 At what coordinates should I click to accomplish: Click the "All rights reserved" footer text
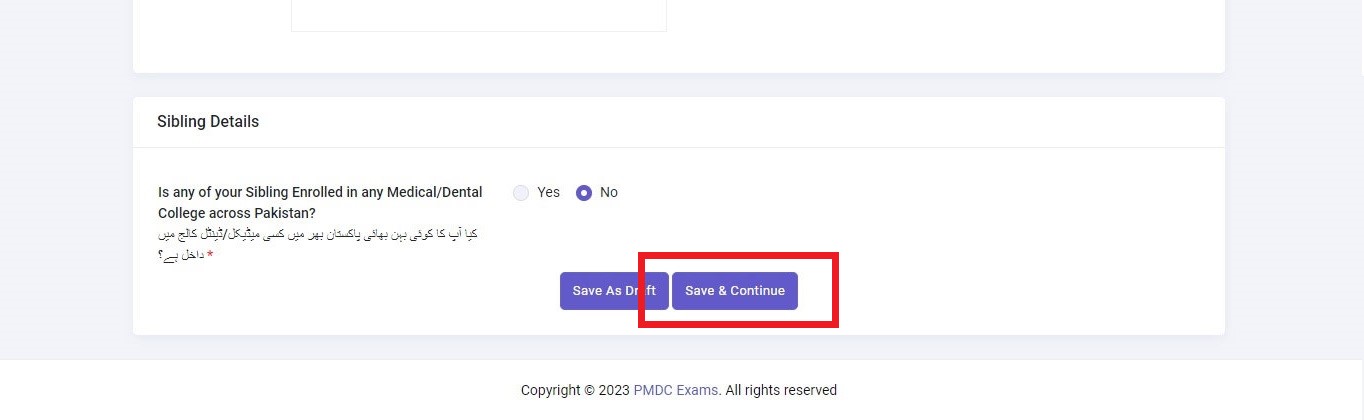781,390
